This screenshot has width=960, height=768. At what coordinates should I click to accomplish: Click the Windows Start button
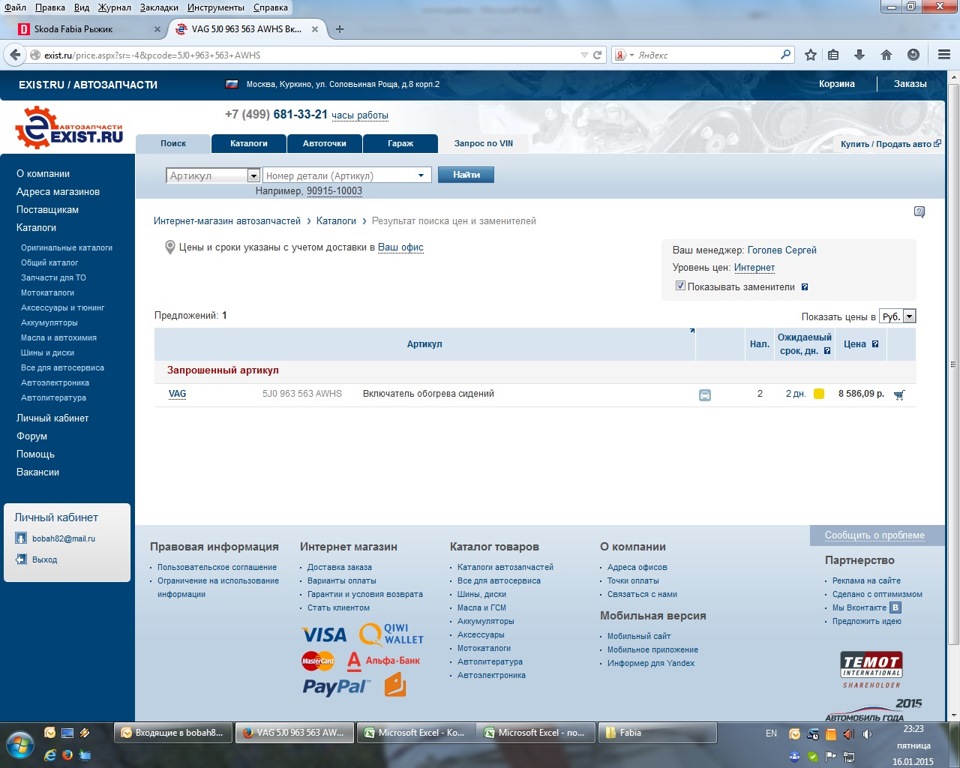click(19, 745)
